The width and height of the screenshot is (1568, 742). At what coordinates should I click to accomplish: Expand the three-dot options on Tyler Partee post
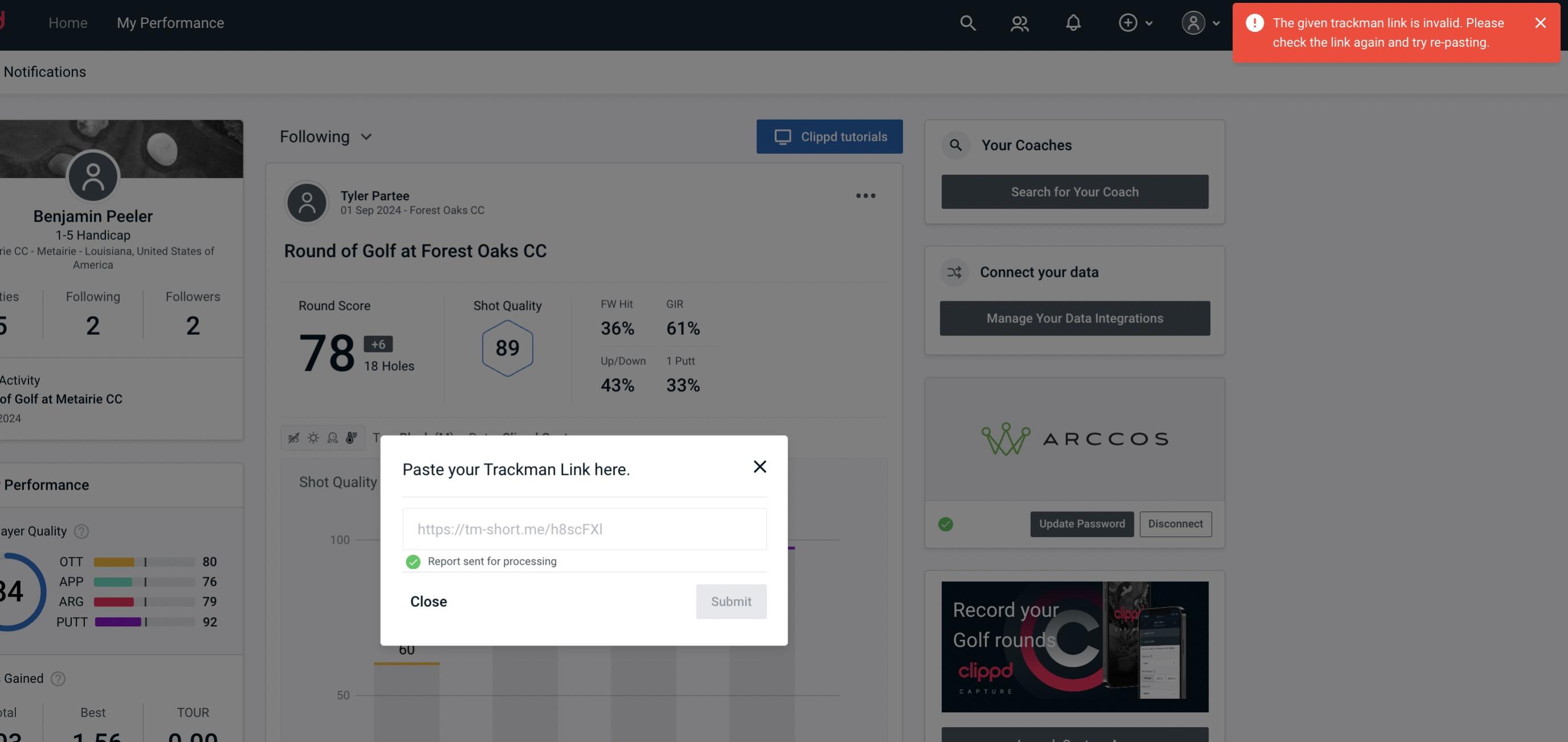point(865,195)
